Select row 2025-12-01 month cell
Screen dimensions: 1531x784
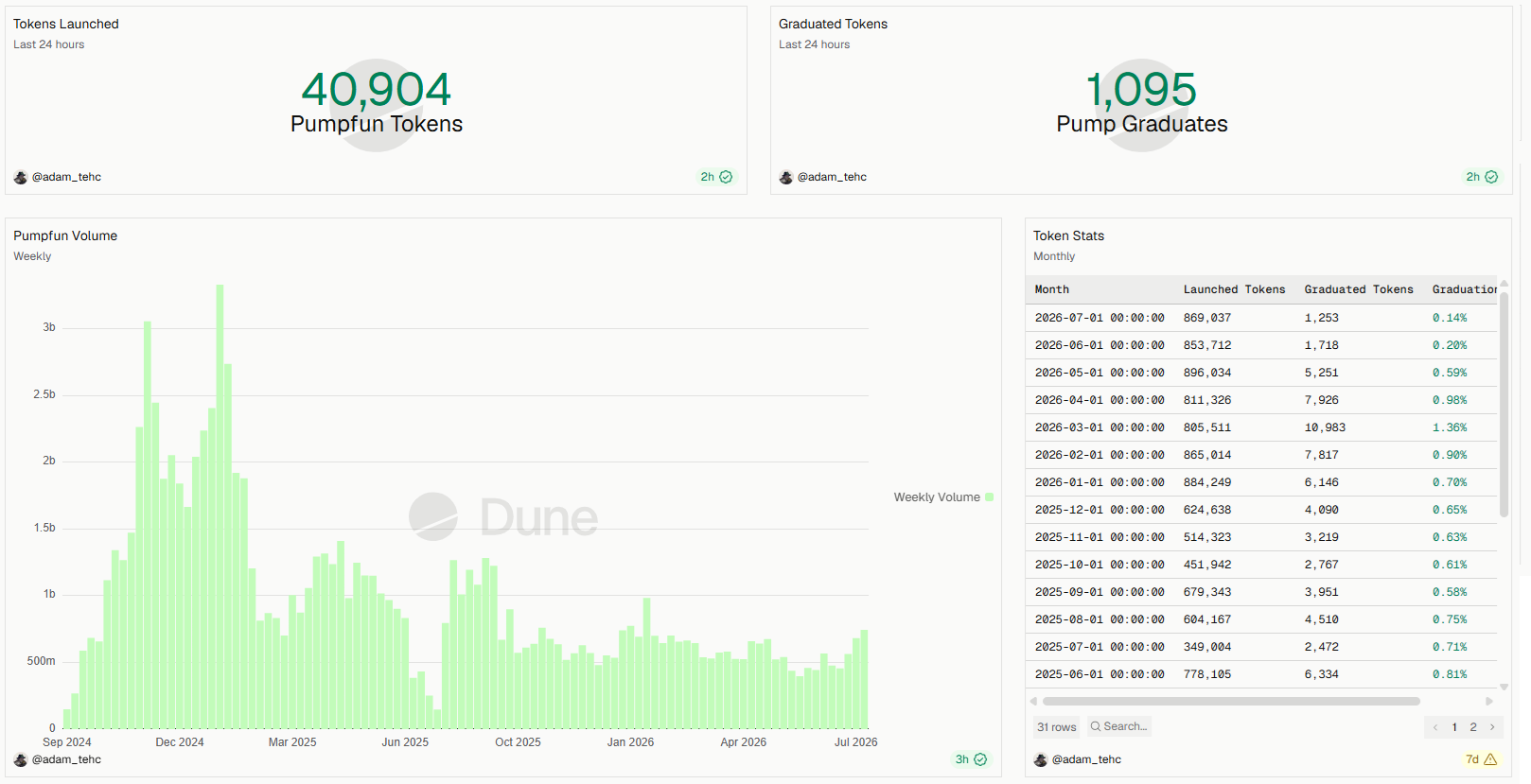pyautogui.click(x=1100, y=510)
